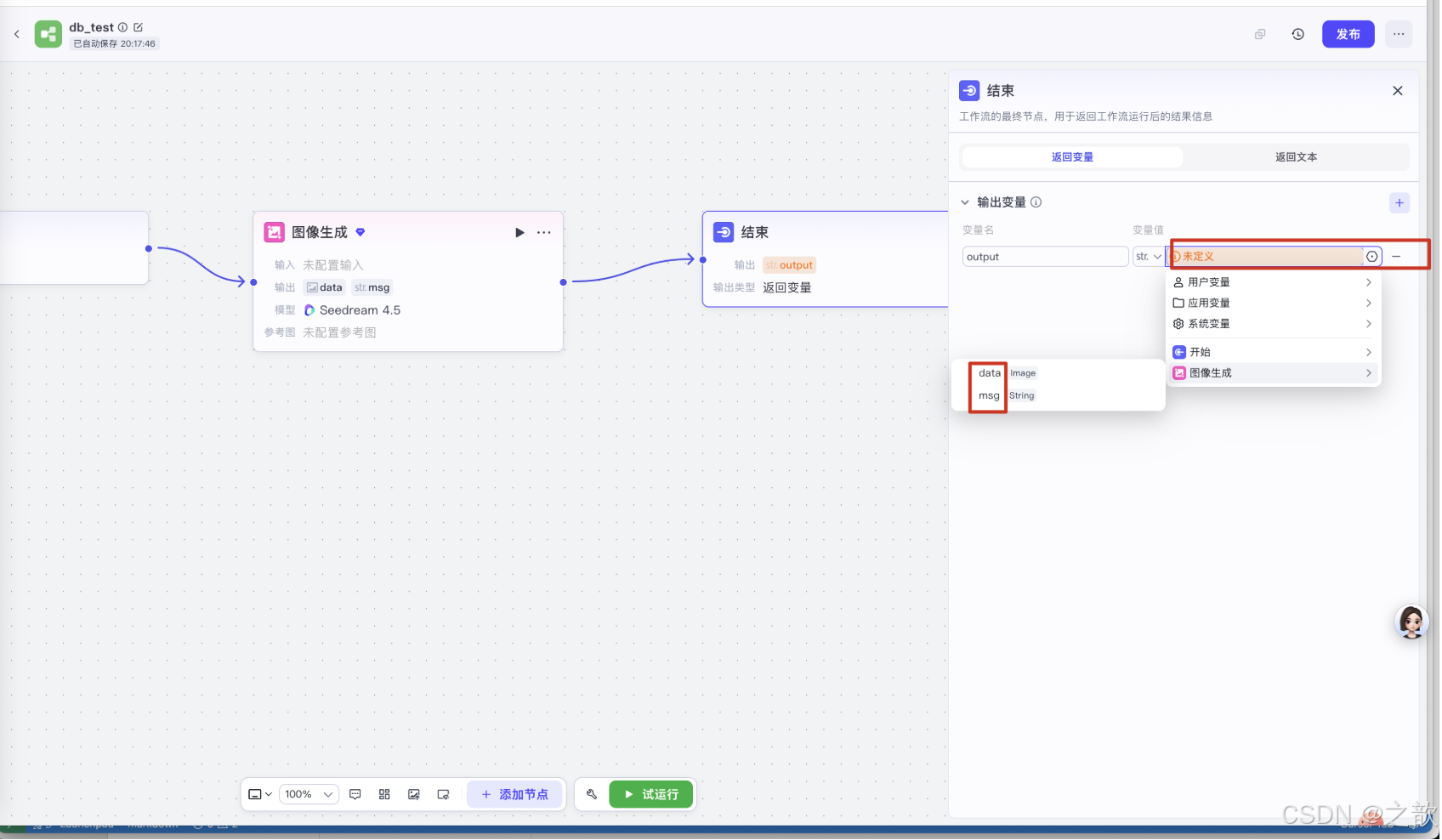1442x840 pixels.
Task: Open the version history clock icon
Action: [1298, 34]
